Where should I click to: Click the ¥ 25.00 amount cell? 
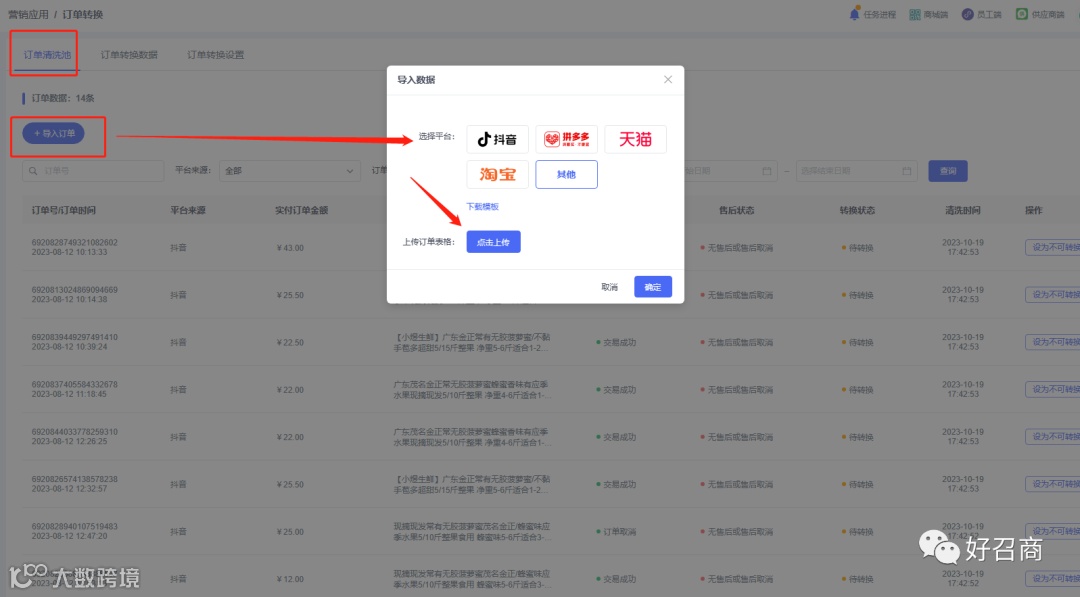[290, 532]
